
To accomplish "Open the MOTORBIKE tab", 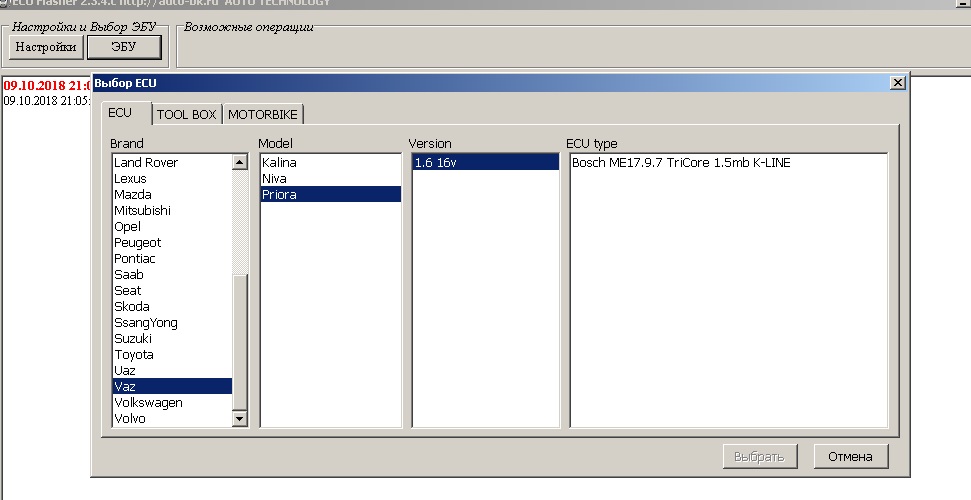I will pyautogui.click(x=263, y=115).
